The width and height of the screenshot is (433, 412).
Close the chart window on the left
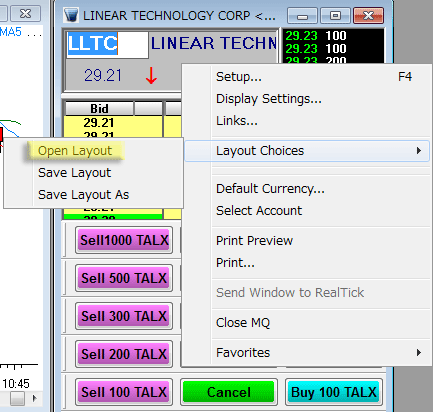[26, 14]
